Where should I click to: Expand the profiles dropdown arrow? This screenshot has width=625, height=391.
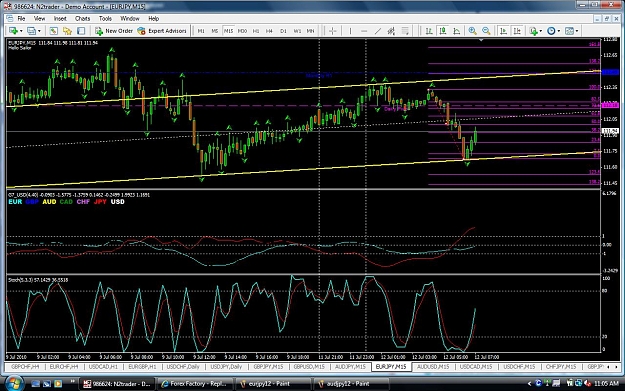click(x=39, y=31)
